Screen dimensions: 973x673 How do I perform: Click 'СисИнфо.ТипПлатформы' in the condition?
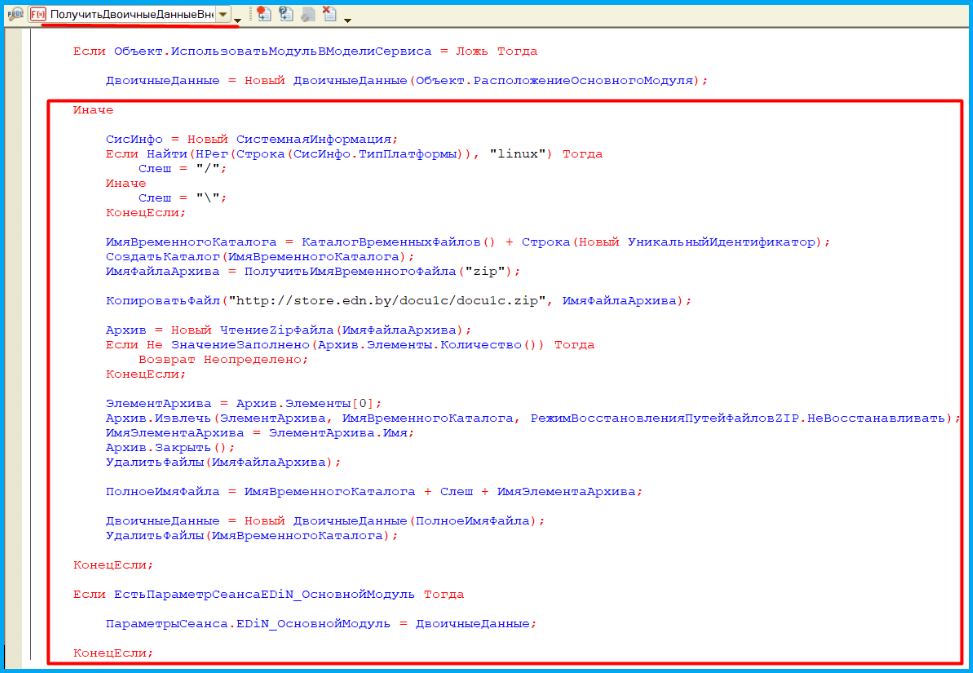coord(374,154)
